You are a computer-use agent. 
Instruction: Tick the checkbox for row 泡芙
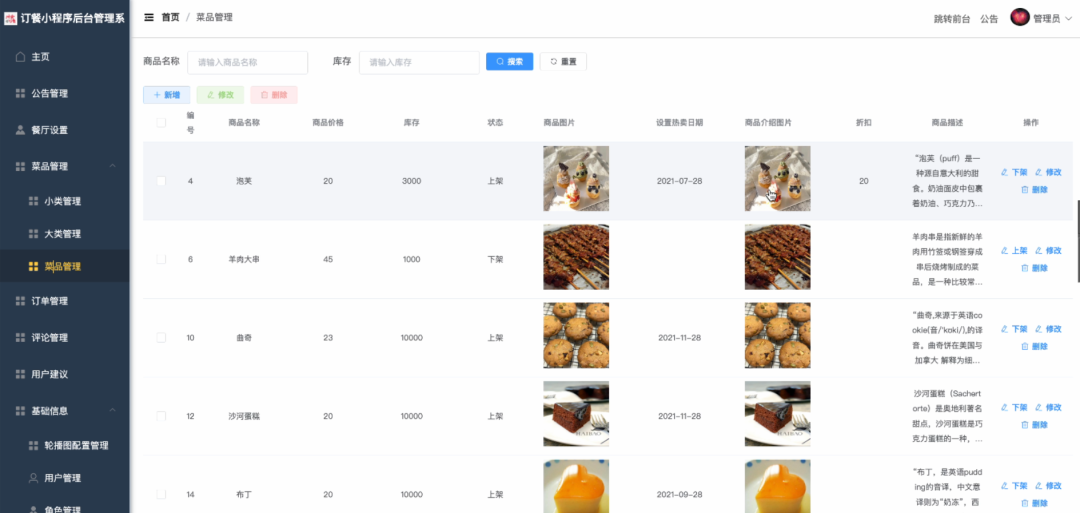161,181
